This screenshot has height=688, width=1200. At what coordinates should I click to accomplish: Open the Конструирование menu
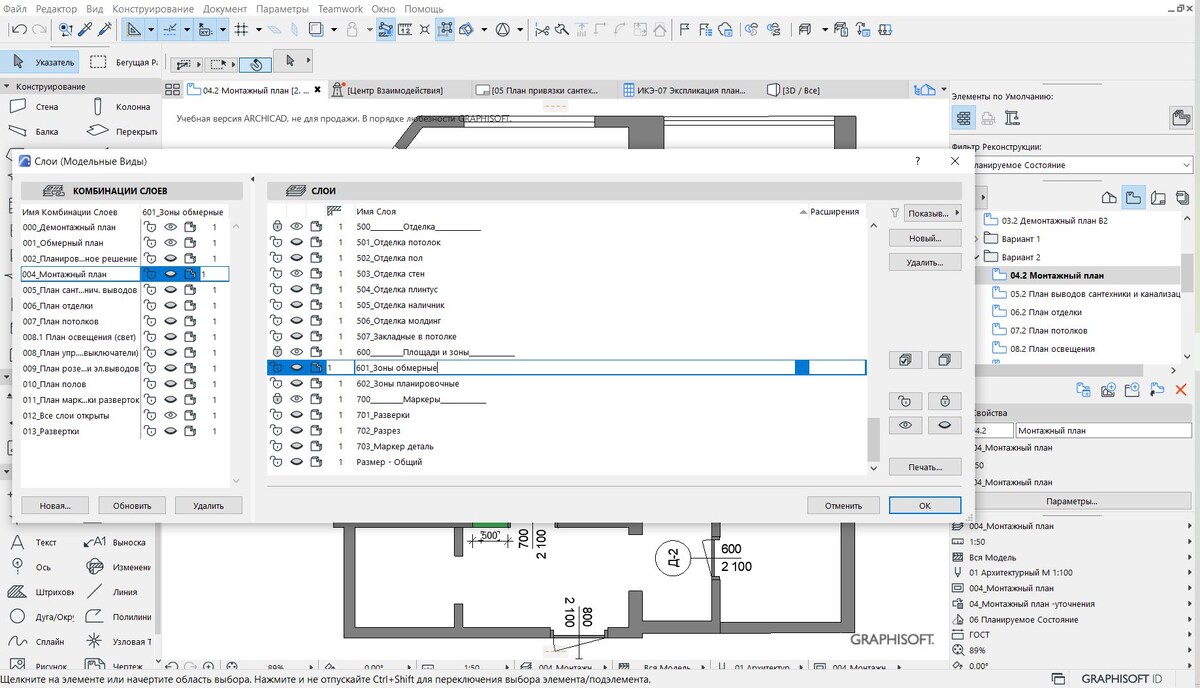(153, 8)
